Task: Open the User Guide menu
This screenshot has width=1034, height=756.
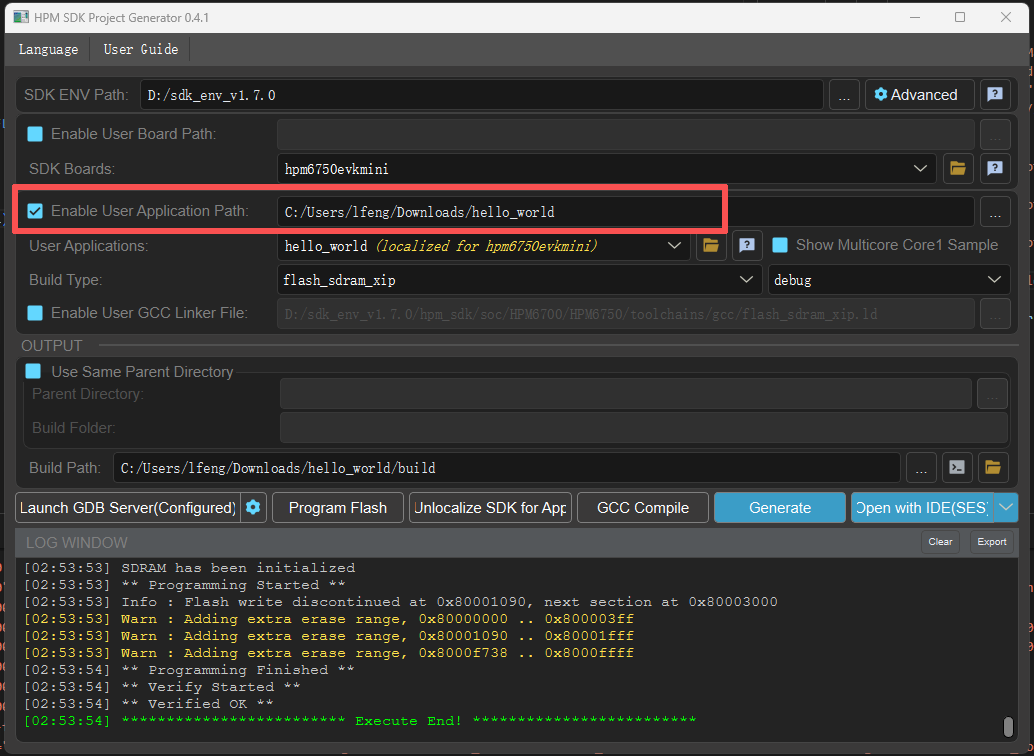Action: tap(140, 49)
